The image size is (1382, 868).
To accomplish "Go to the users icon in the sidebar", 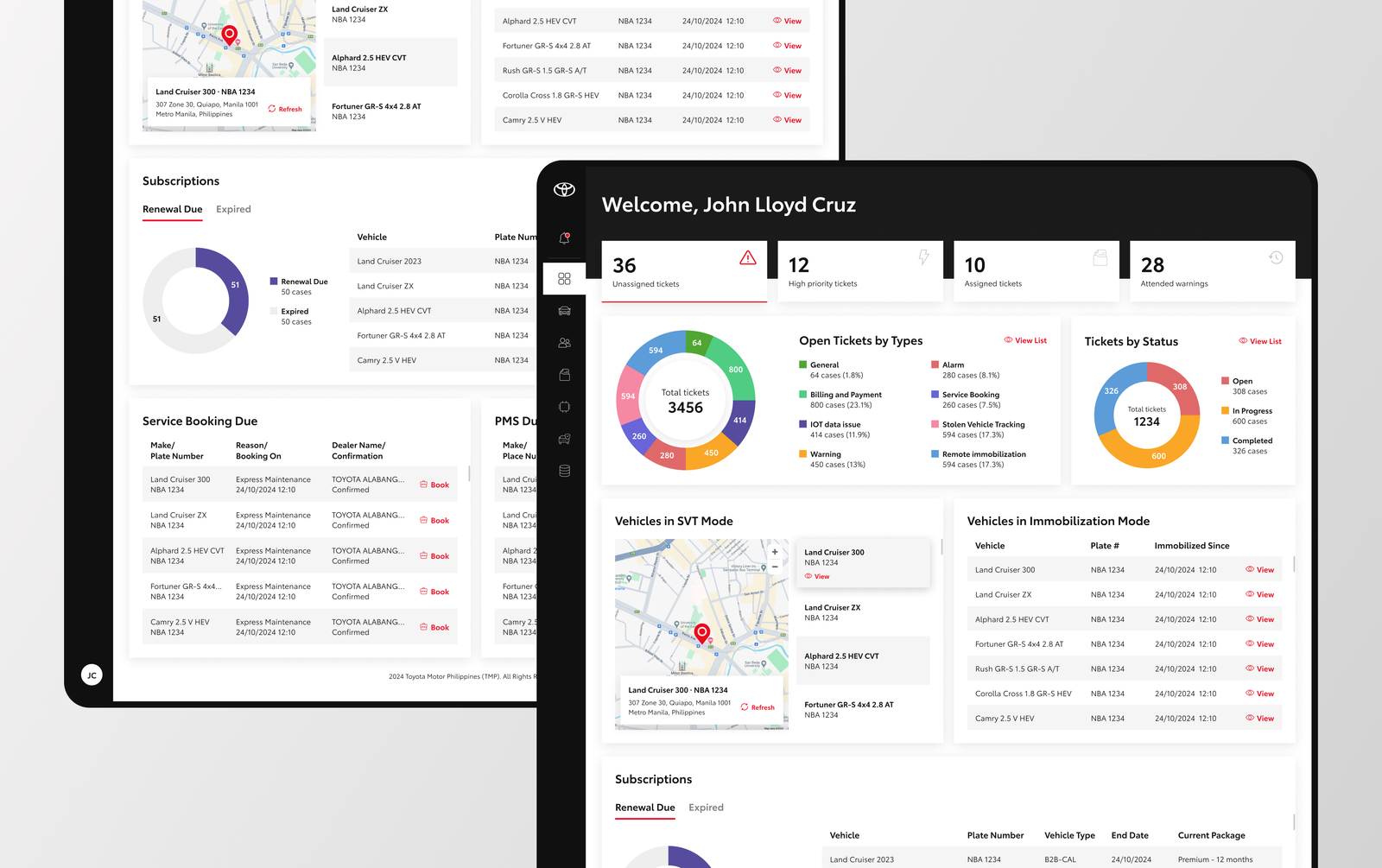I will click(564, 343).
